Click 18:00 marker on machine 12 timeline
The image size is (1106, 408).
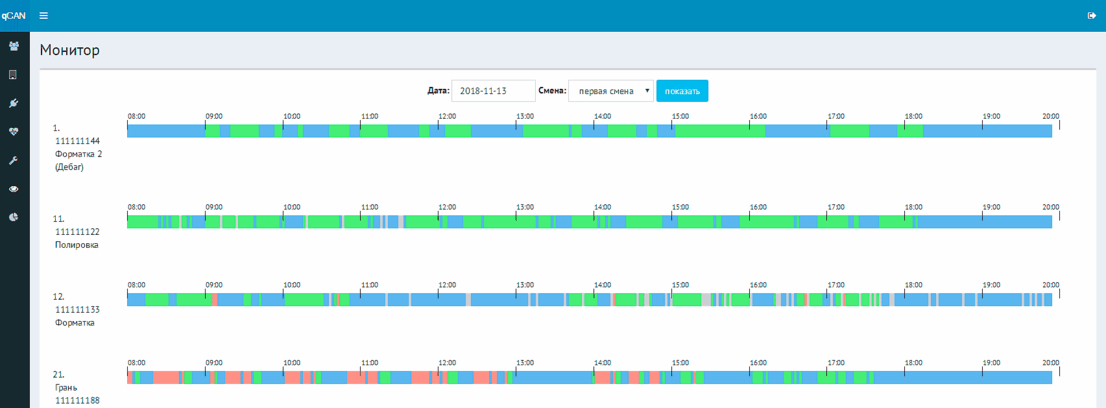point(913,285)
